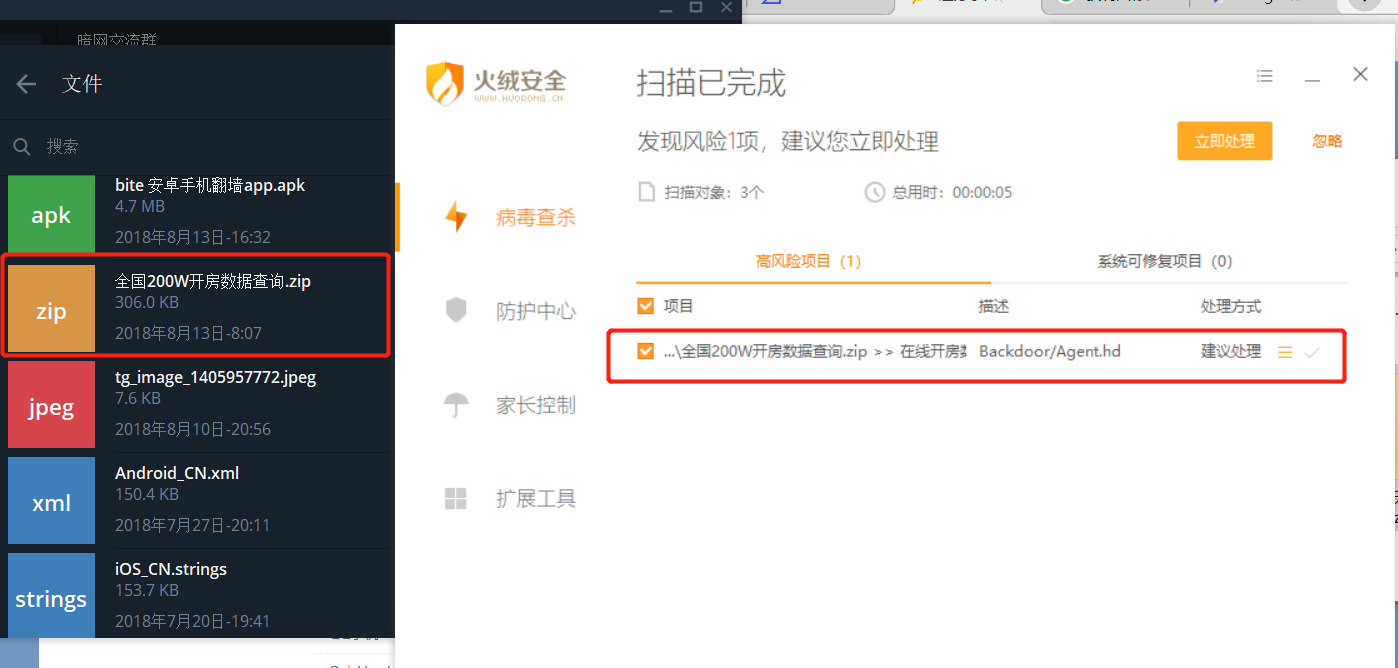Open the green apk file icon
Viewport: 1398px width, 668px height.
(x=51, y=214)
